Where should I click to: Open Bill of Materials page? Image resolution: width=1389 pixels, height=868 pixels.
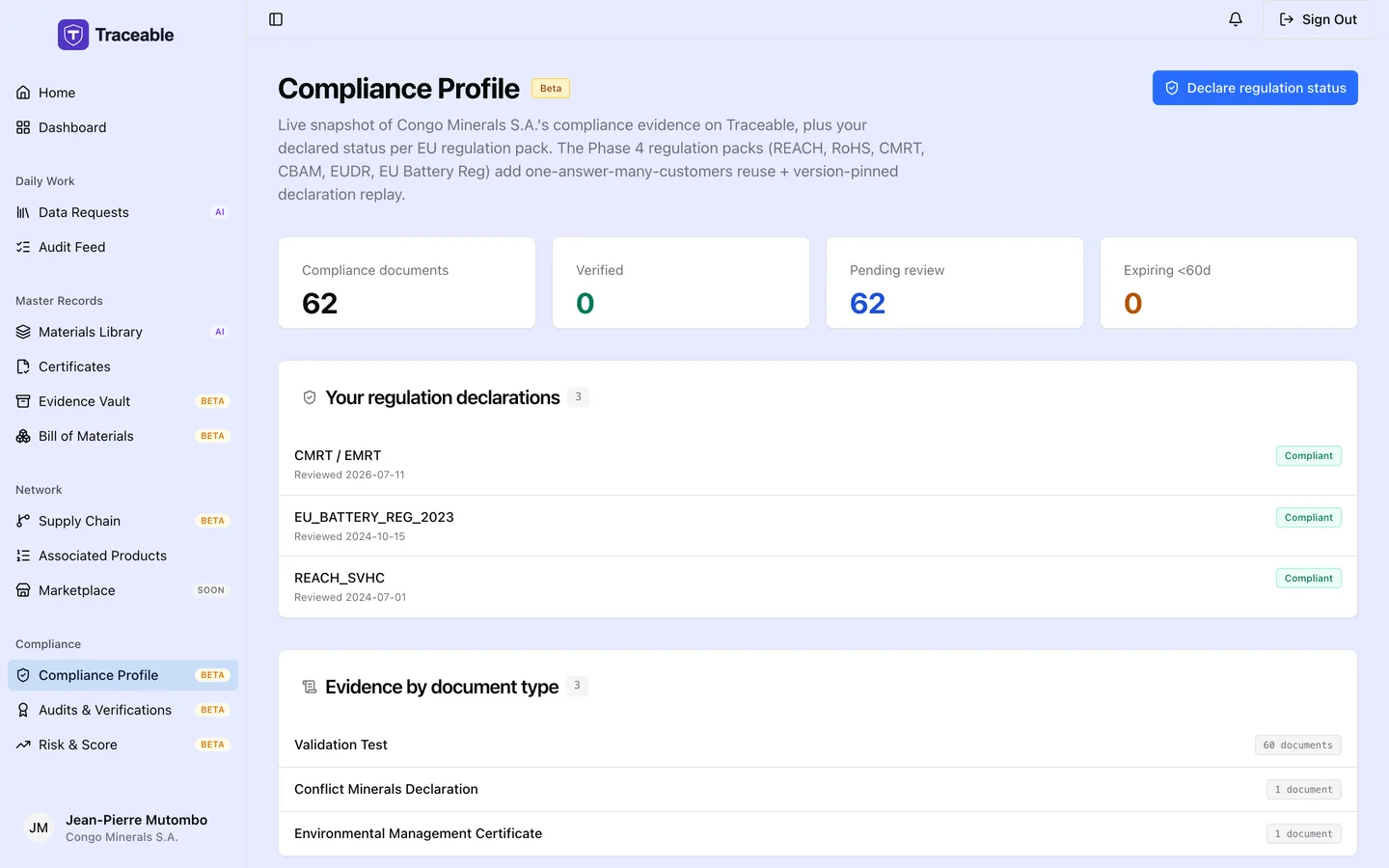123,436
